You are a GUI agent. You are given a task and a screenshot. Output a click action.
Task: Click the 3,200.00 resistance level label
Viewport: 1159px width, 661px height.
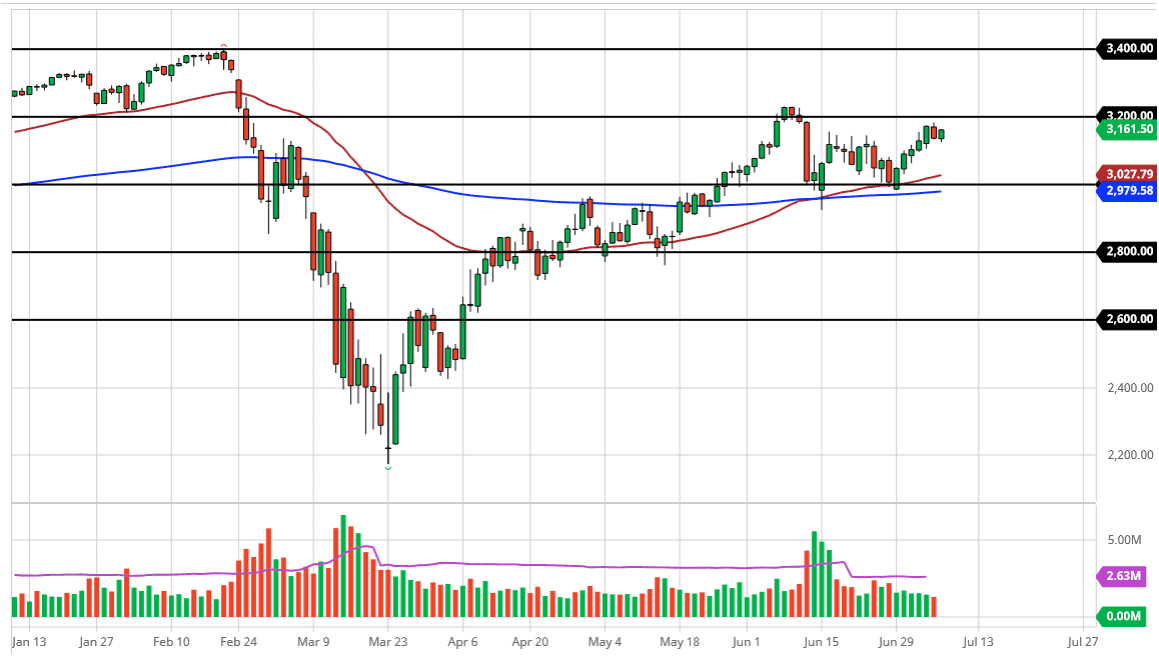[1126, 115]
